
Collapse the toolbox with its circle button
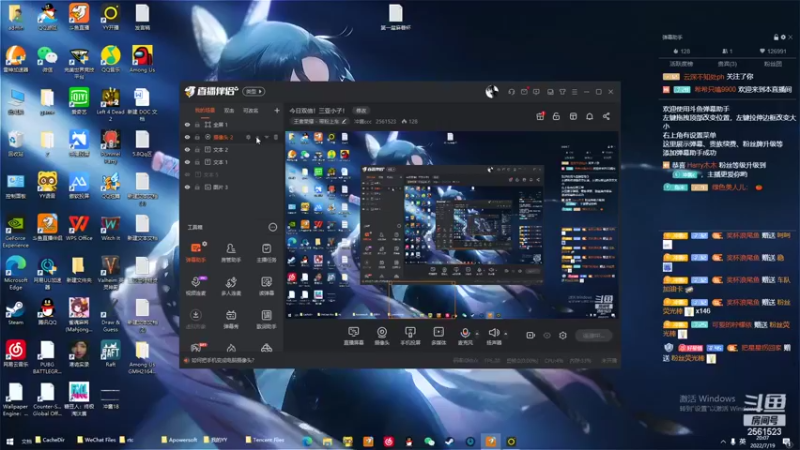coord(273,227)
